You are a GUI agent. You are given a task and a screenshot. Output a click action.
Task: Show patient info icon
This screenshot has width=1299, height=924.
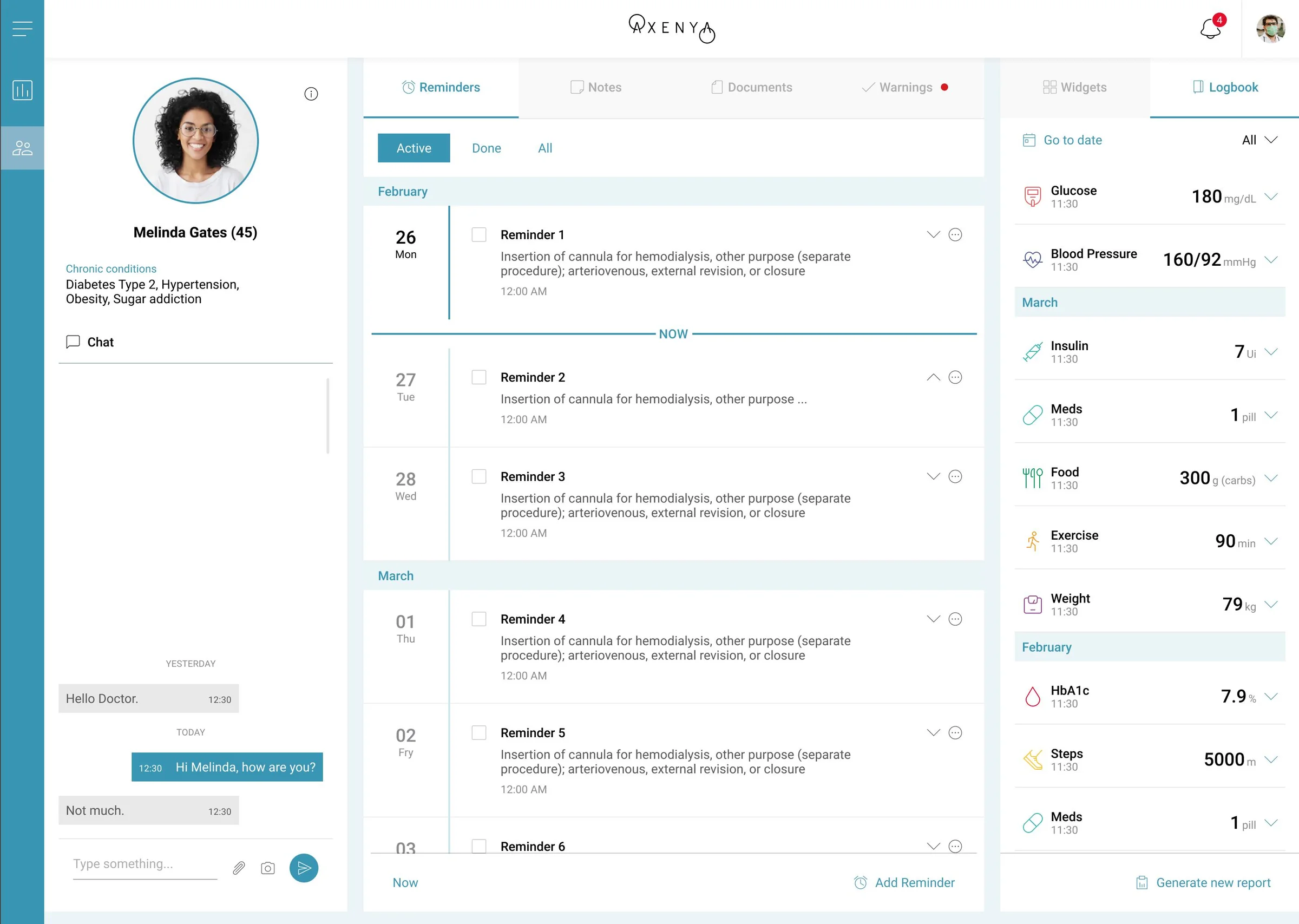tap(311, 94)
